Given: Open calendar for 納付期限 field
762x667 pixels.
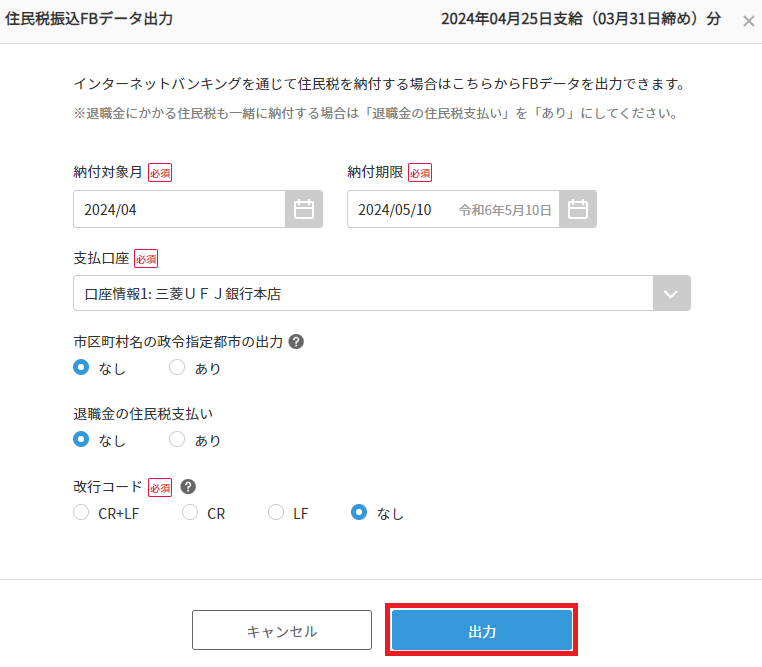Looking at the screenshot, I should [x=578, y=209].
